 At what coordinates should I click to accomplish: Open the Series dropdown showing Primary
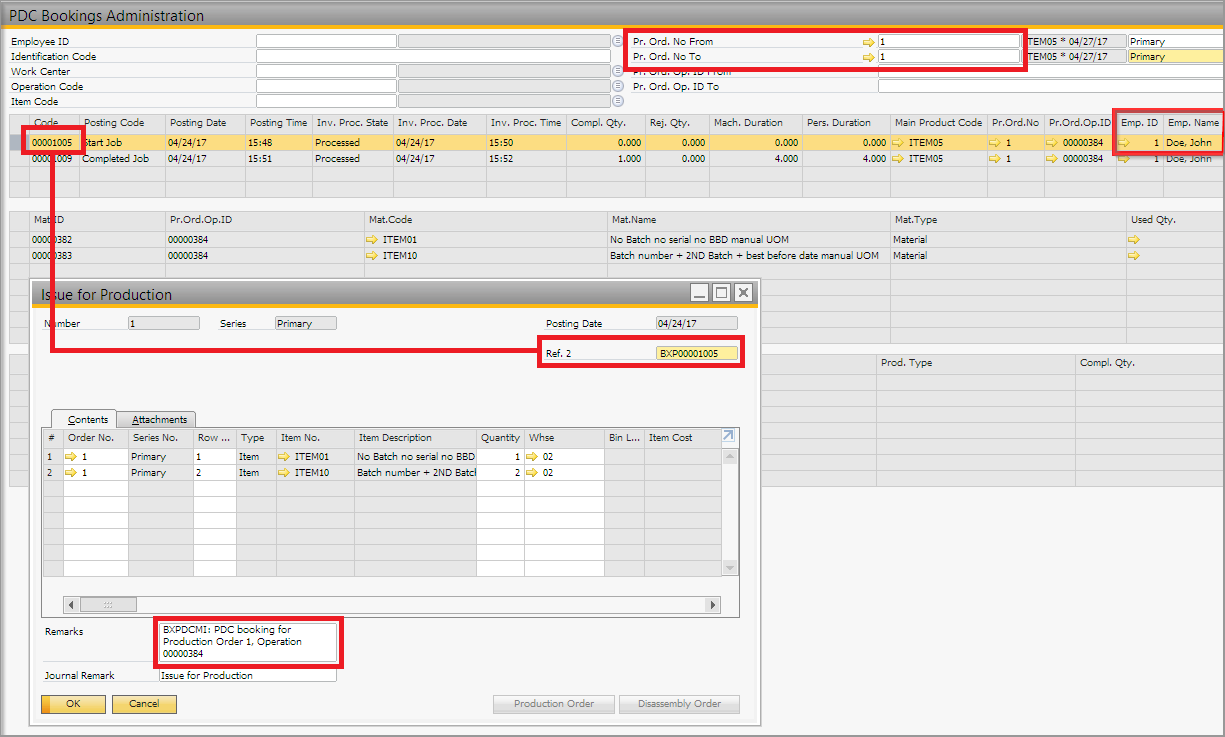point(304,323)
